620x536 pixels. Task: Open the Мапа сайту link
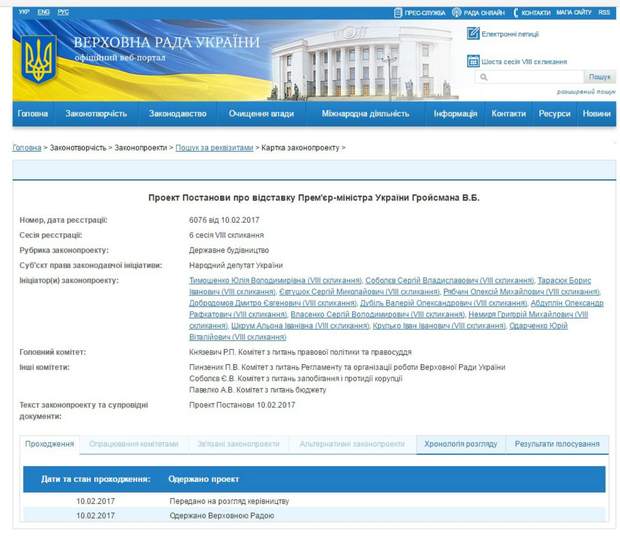[574, 13]
